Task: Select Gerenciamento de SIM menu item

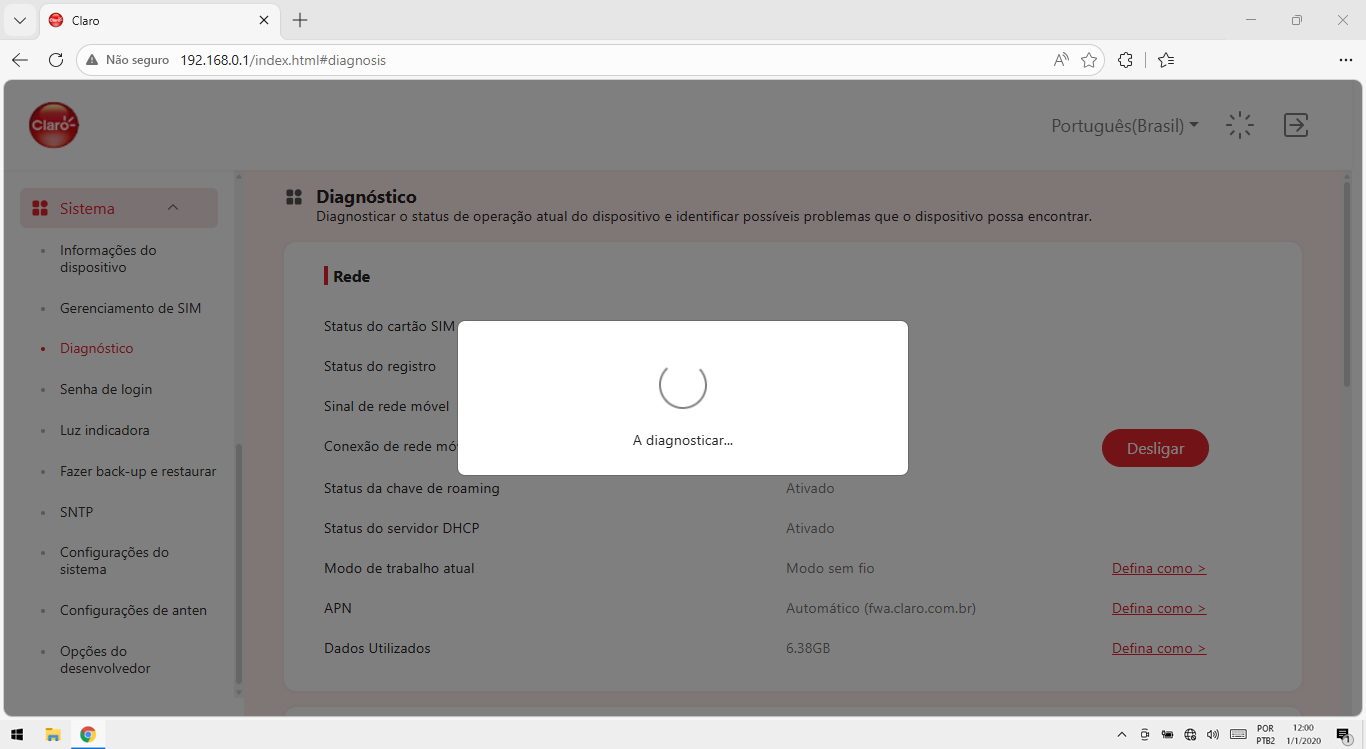Action: 130,308
